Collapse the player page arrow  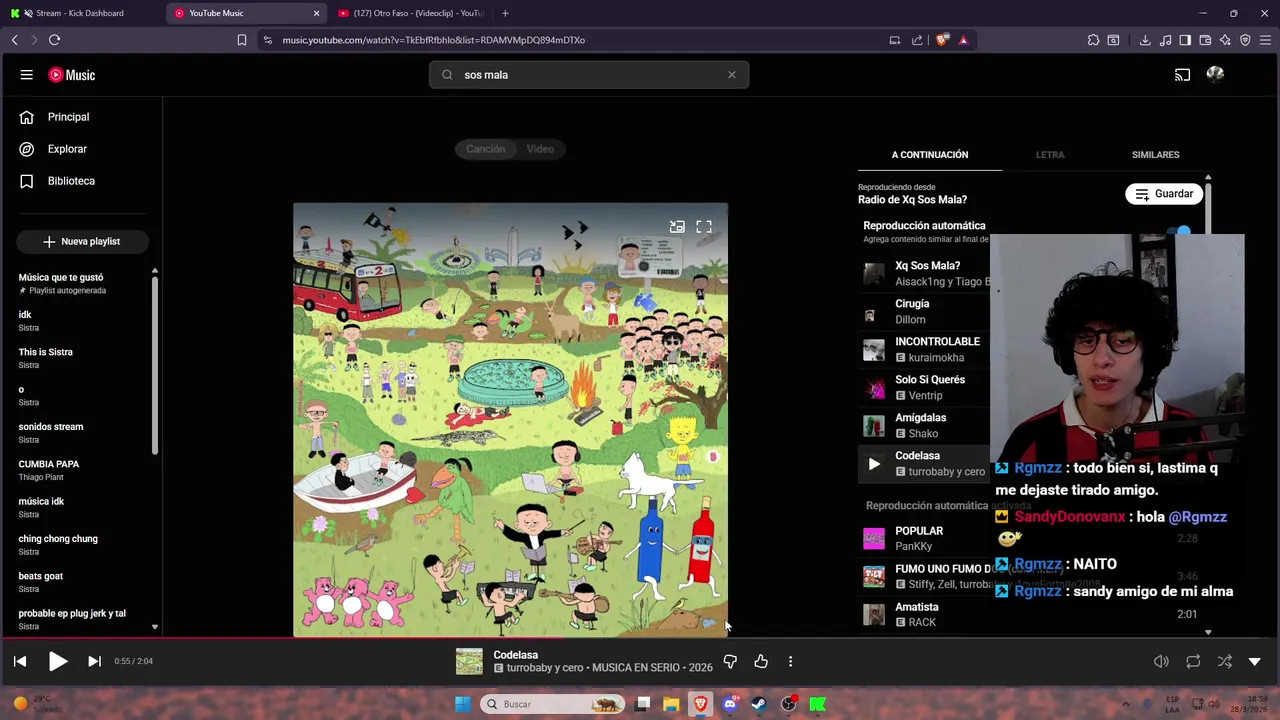click(x=1255, y=661)
